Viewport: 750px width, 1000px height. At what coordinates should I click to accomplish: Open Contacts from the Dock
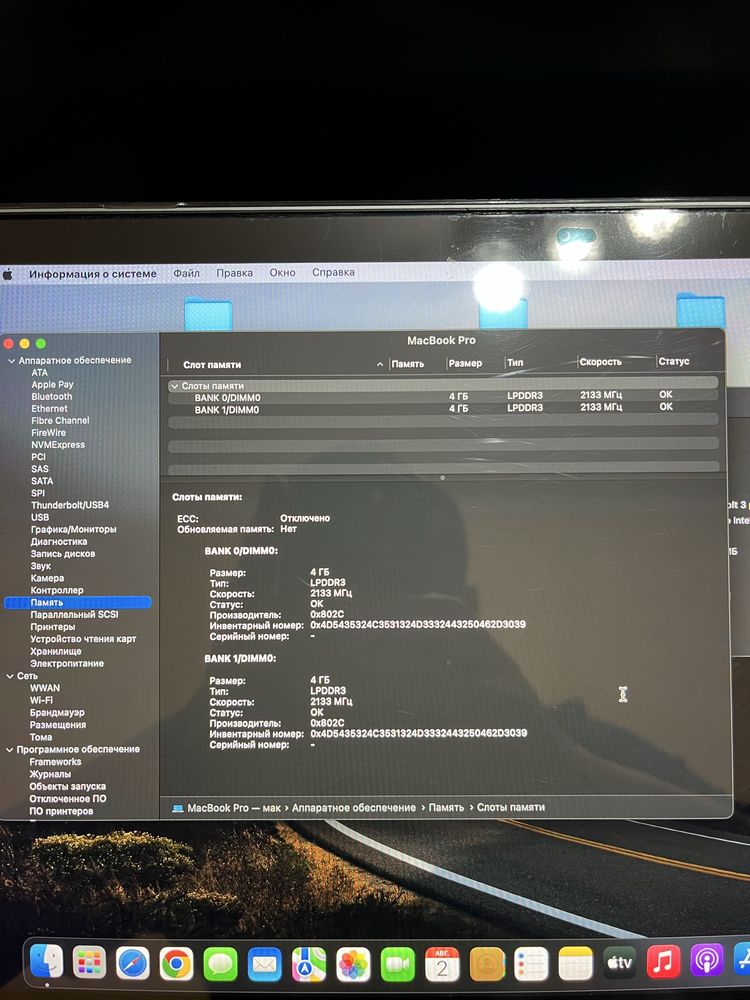[487, 964]
